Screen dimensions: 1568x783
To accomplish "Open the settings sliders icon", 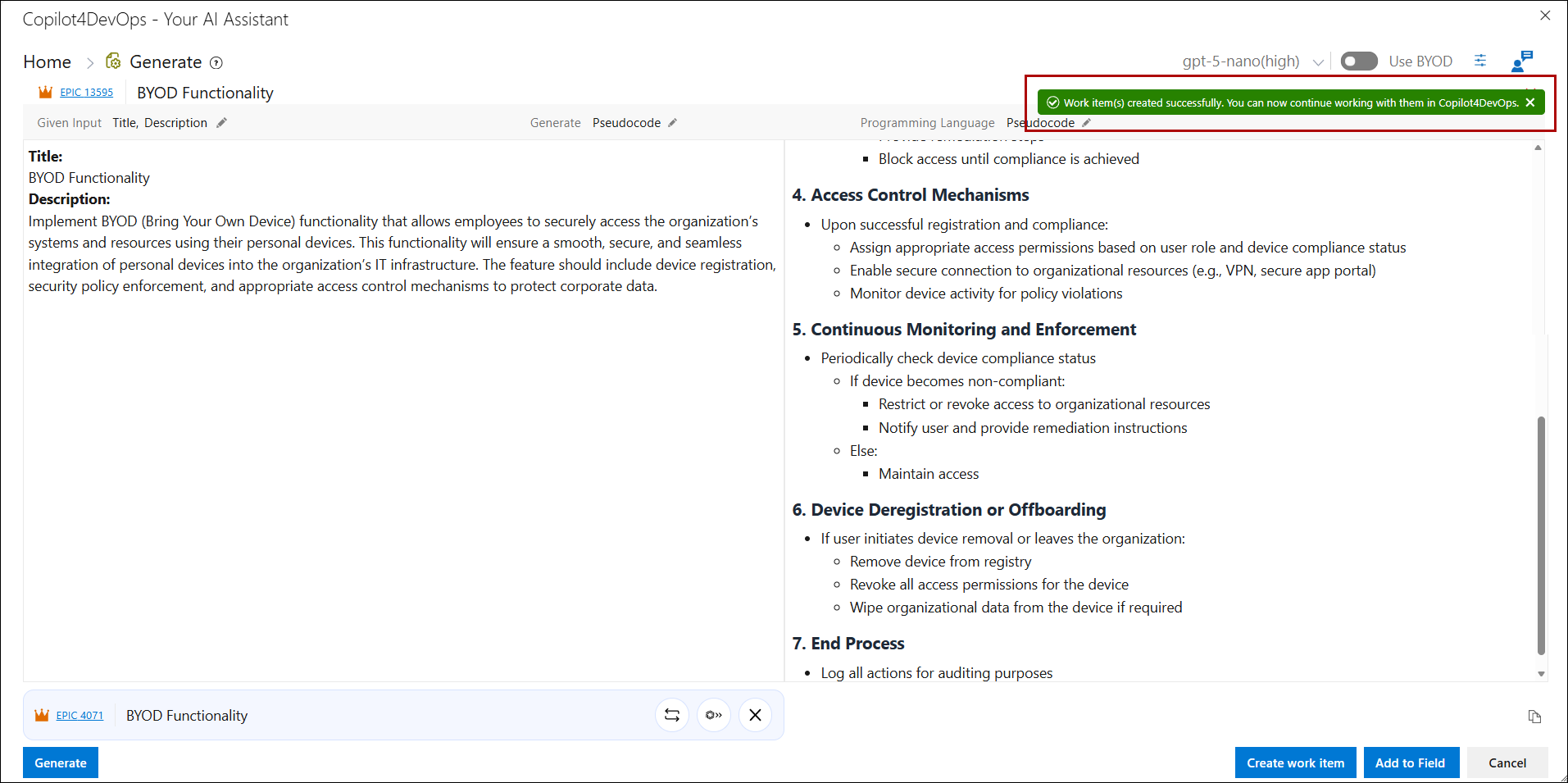I will tap(1480, 61).
